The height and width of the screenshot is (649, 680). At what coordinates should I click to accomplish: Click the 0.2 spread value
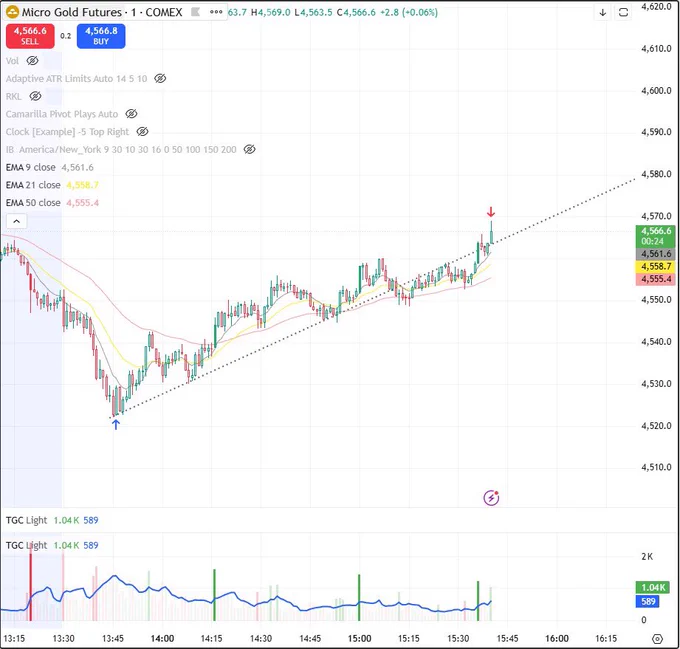point(65,36)
